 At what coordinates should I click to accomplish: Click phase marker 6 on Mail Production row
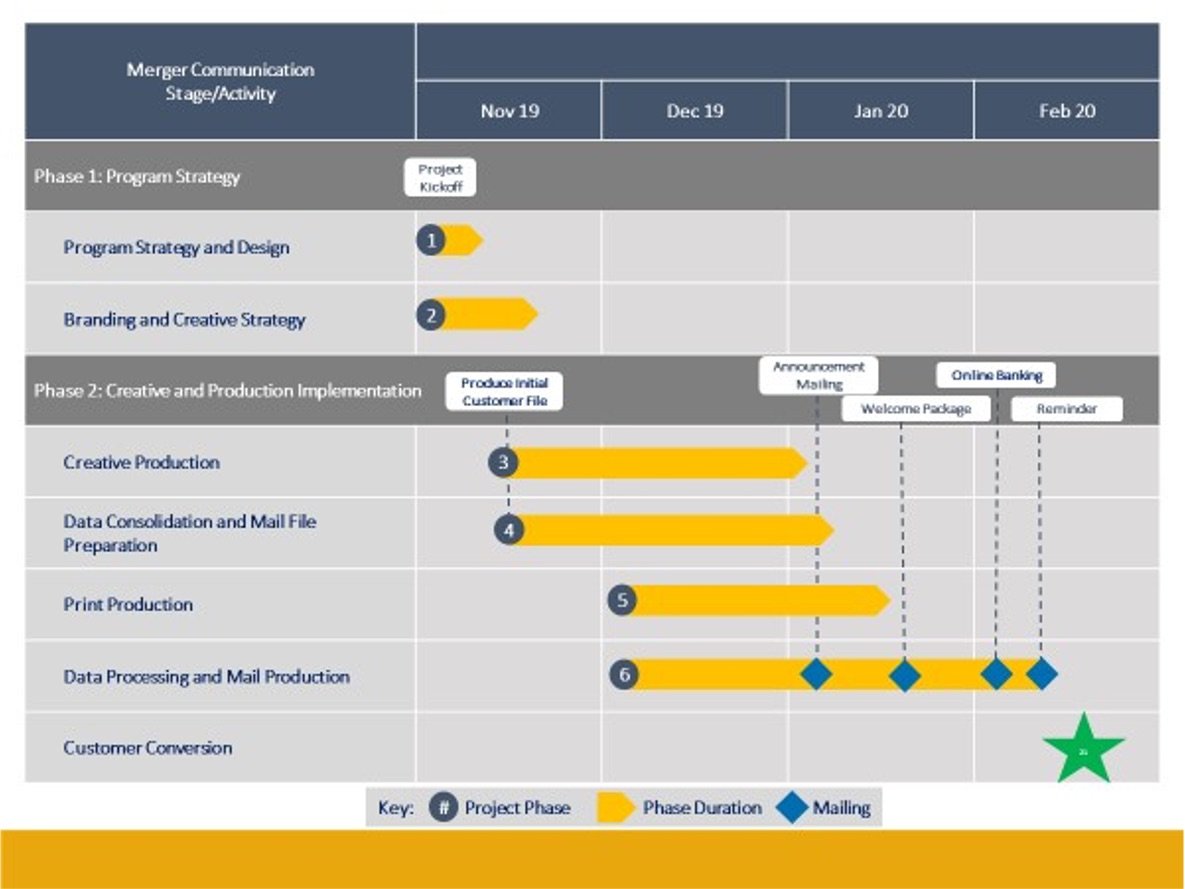click(x=625, y=675)
